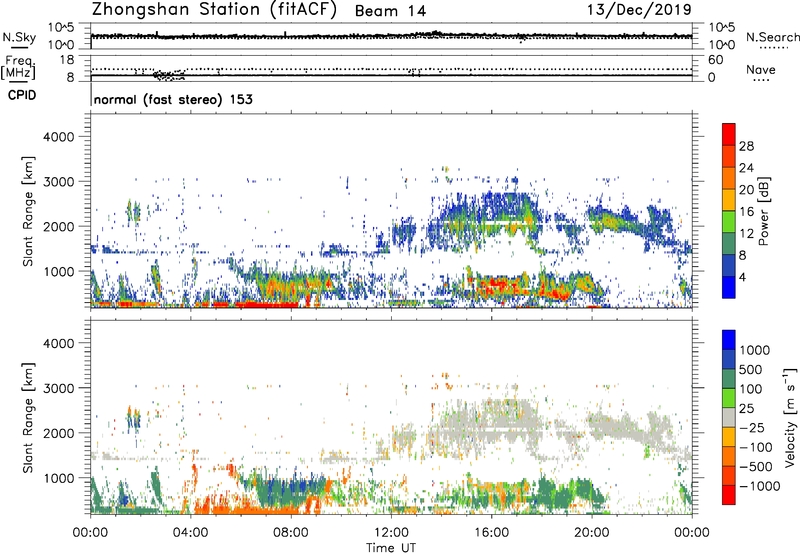The height and width of the screenshot is (554, 800).
Task: Select 'normal (fast stereo) 153' mode text
Action: click(x=173, y=99)
